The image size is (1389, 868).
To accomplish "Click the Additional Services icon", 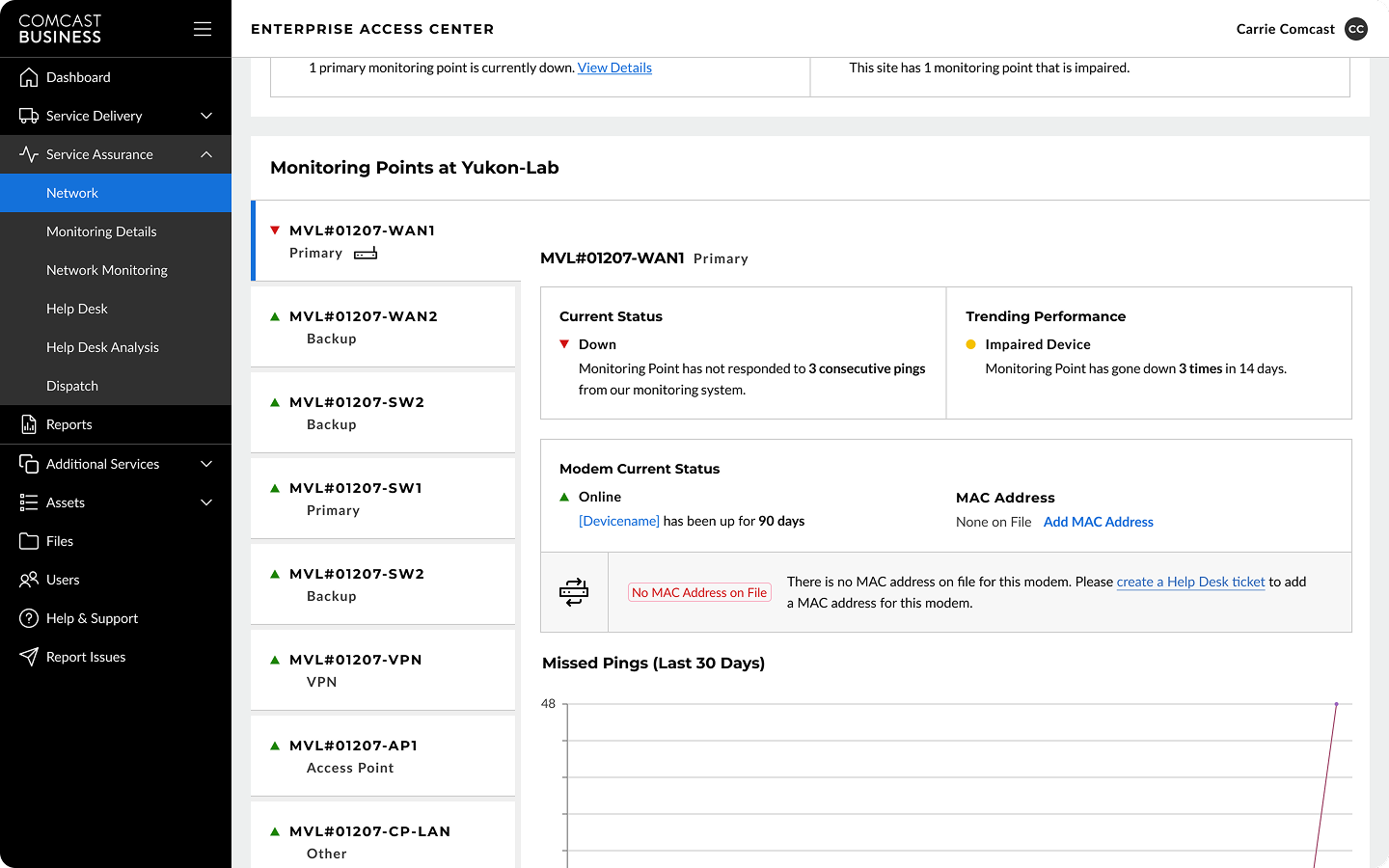I will [29, 464].
